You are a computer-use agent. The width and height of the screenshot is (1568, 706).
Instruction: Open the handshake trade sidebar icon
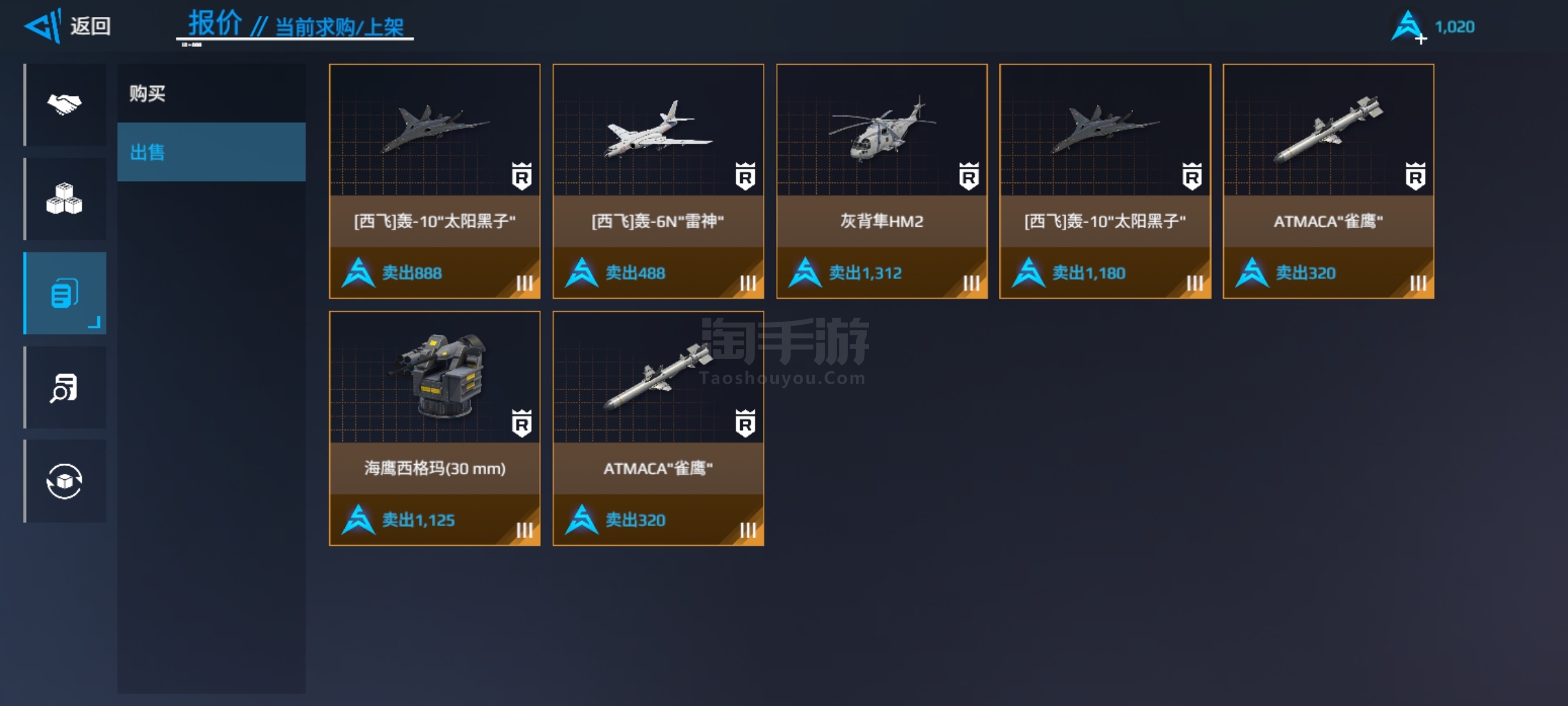pos(65,105)
